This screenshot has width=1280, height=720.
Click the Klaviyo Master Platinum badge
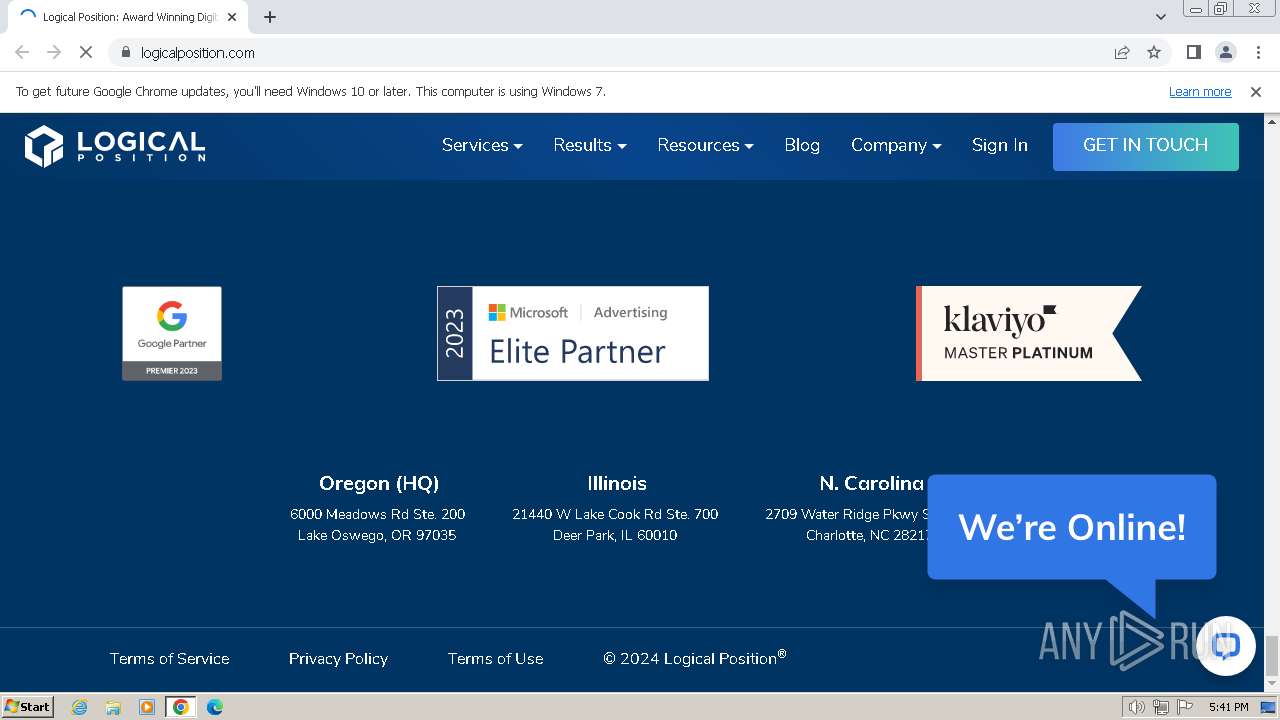click(1029, 333)
